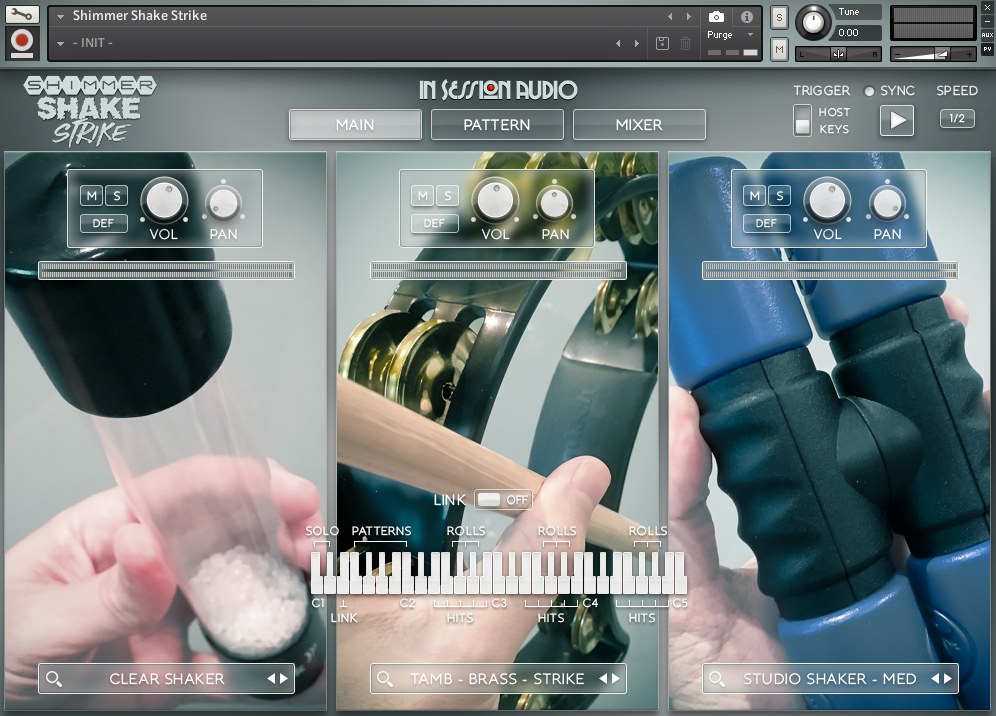Select next INIT preset arrow
Viewport: 996px width, 716px height.
pyautogui.click(x=637, y=43)
